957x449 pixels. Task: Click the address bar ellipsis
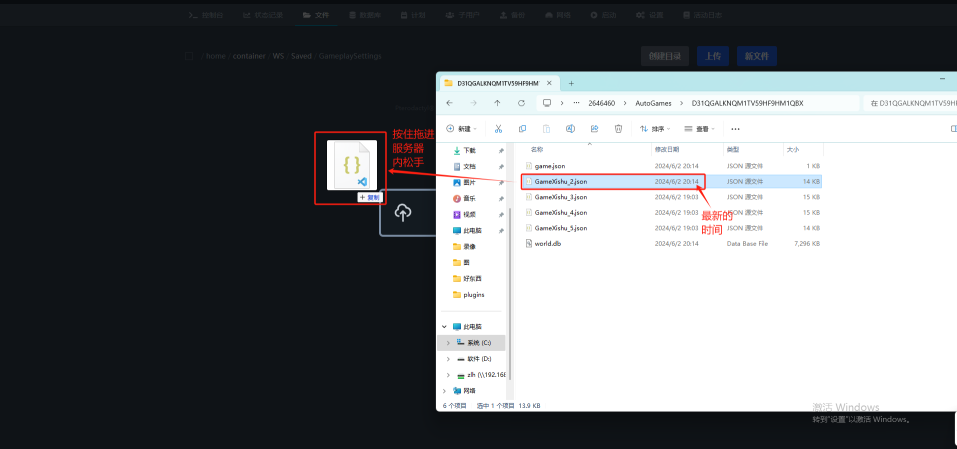click(x=576, y=103)
